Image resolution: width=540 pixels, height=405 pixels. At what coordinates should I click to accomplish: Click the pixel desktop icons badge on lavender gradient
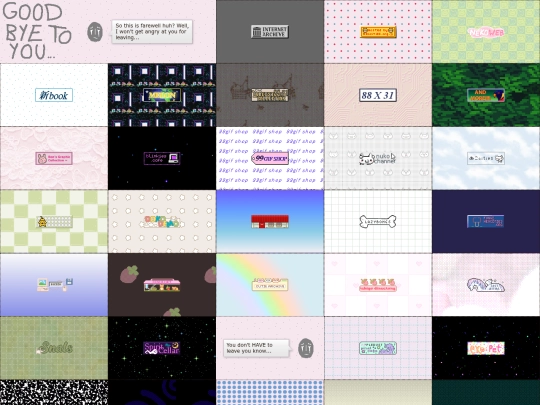[54, 284]
